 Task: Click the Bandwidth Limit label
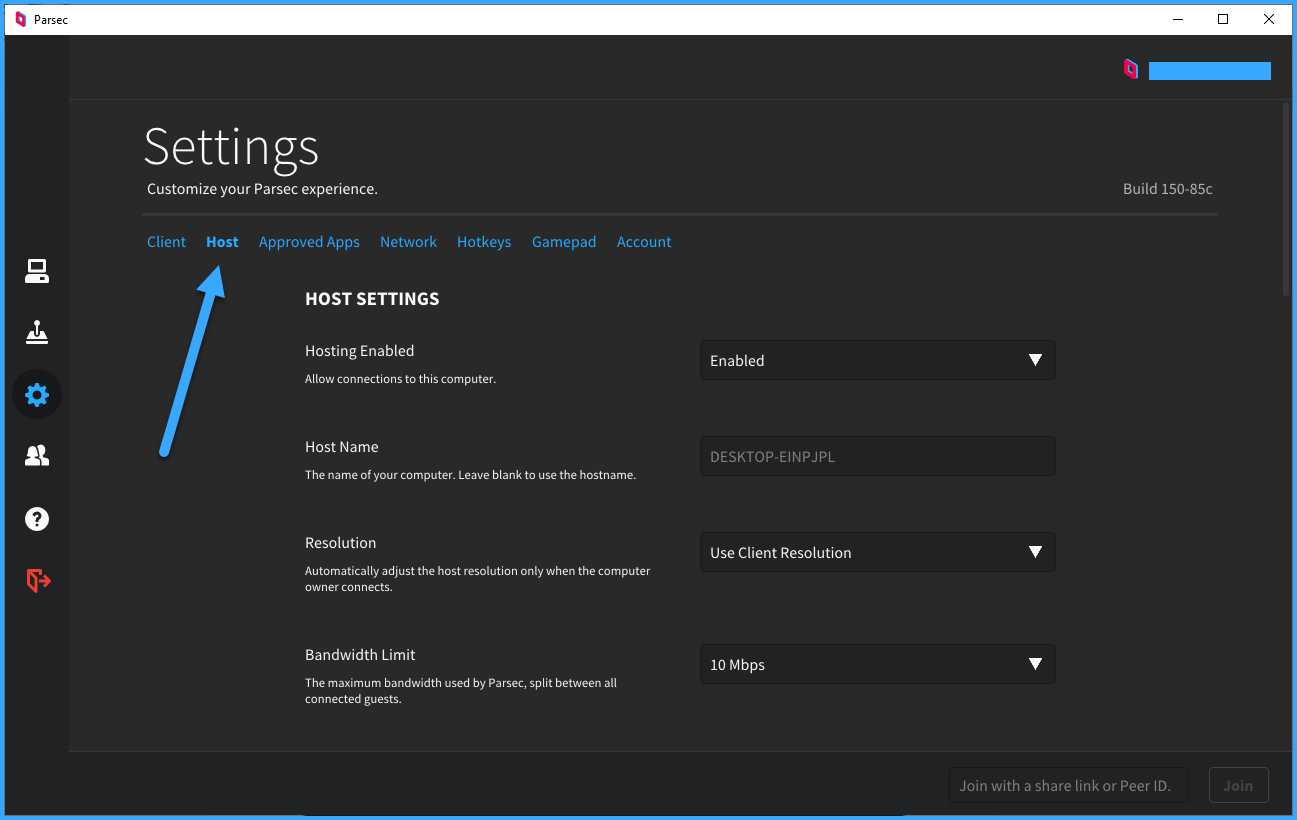click(360, 655)
